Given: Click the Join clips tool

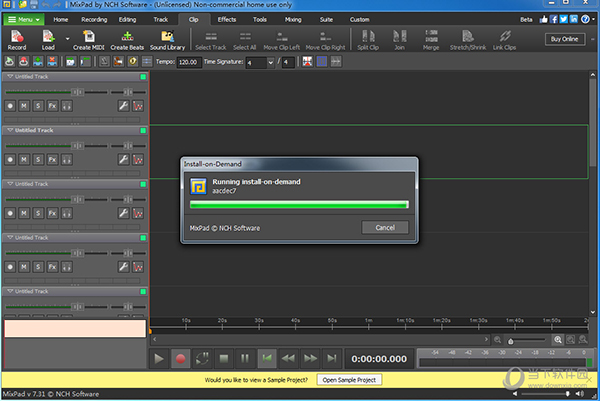Looking at the screenshot, I should coord(399,40).
